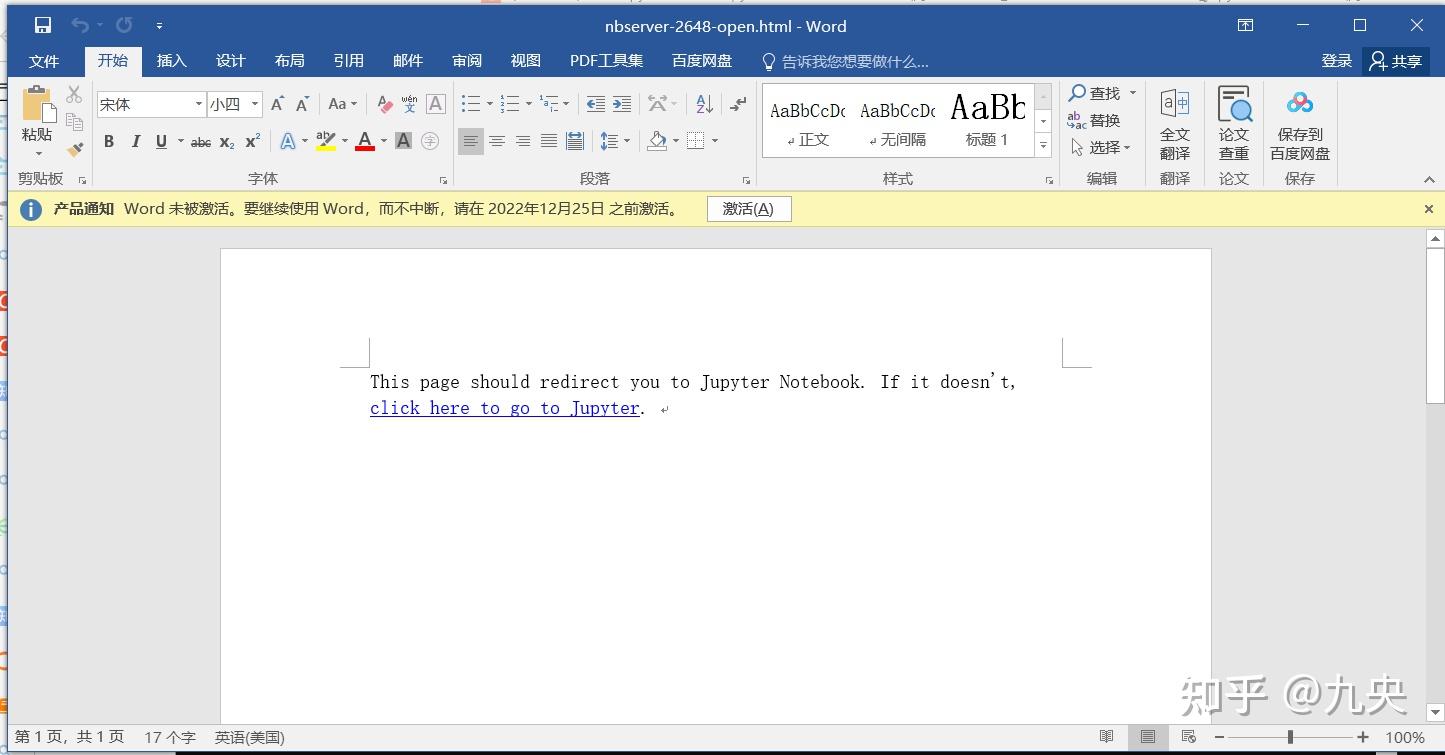Screen dimensions: 1445x755
Task: Switch to Web Layout view in status bar
Action: coord(1188,737)
